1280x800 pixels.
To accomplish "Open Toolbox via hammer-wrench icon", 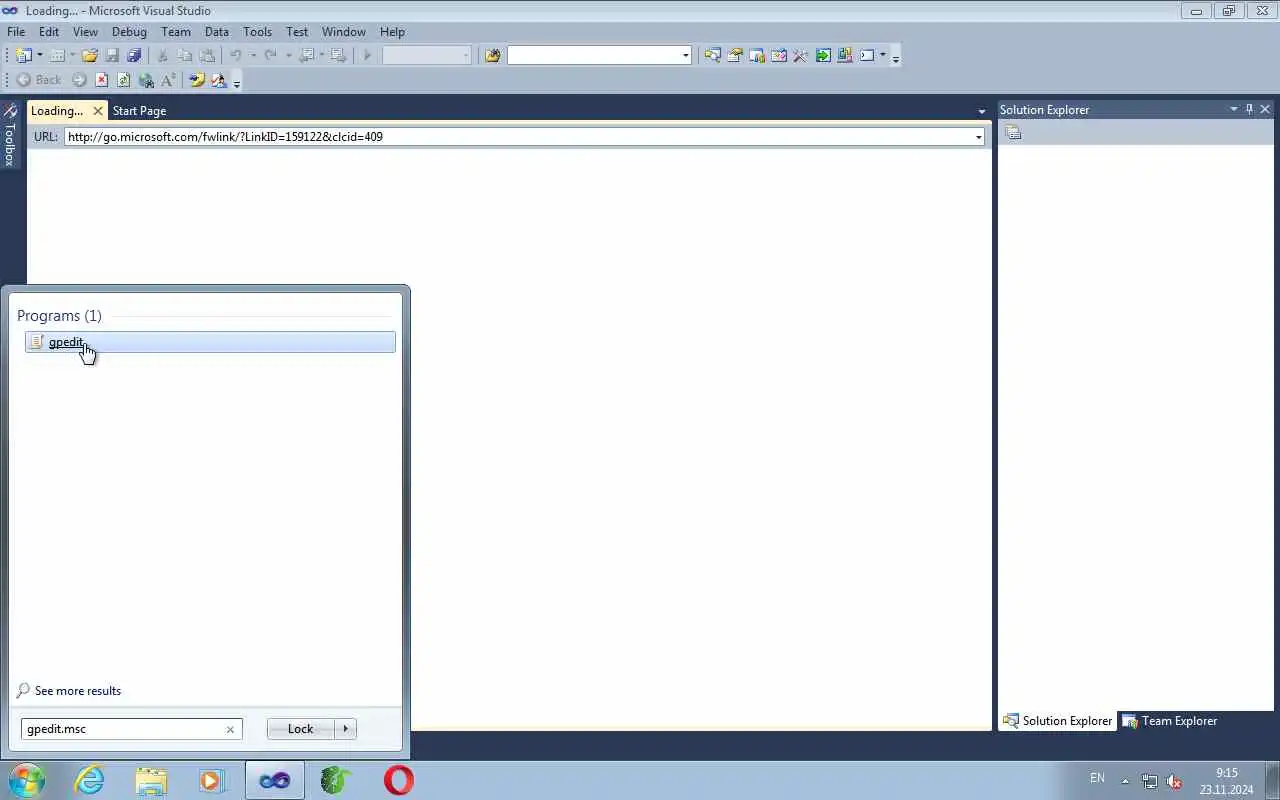I will point(800,56).
